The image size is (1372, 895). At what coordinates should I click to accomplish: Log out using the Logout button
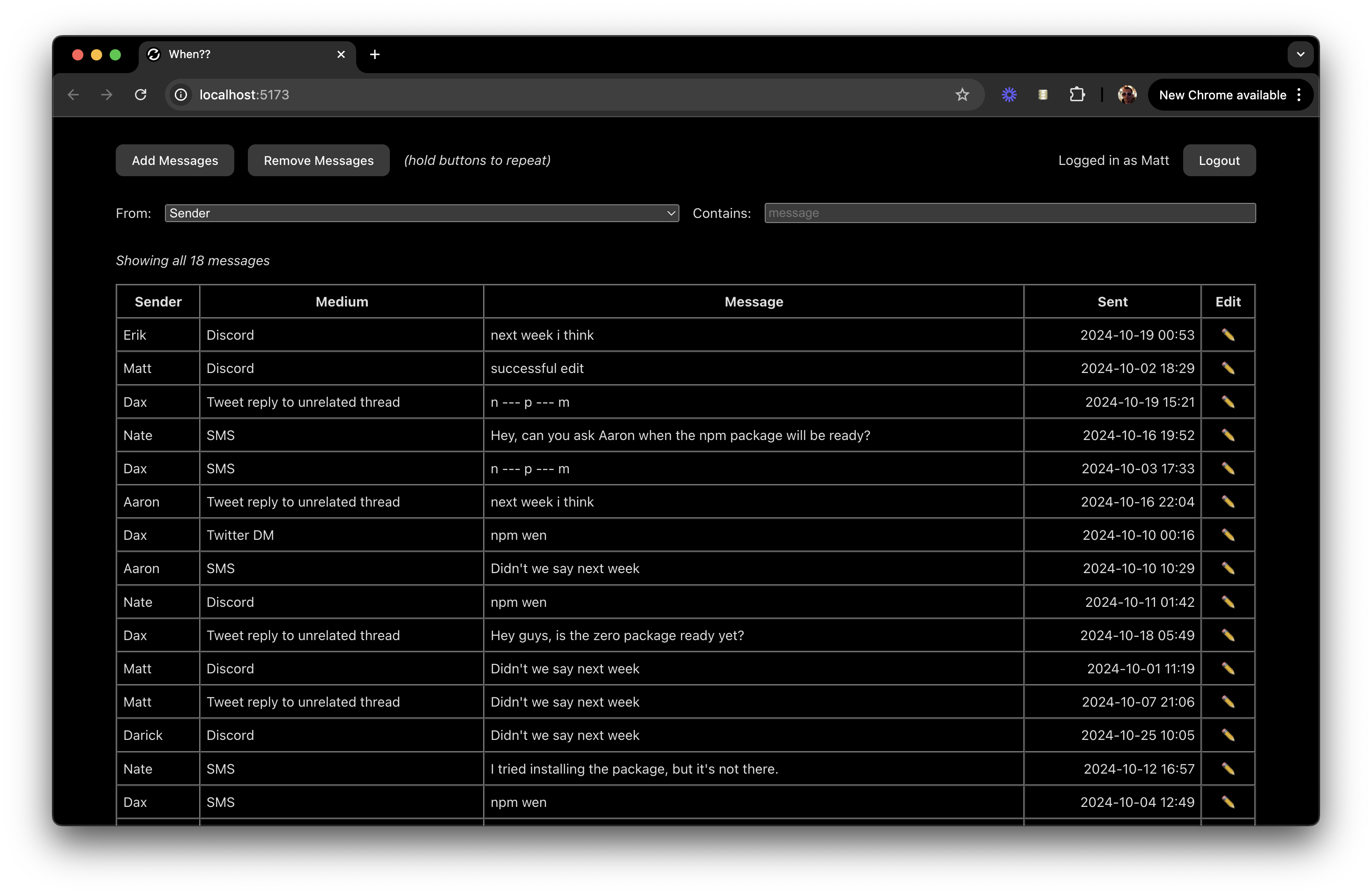(1219, 160)
